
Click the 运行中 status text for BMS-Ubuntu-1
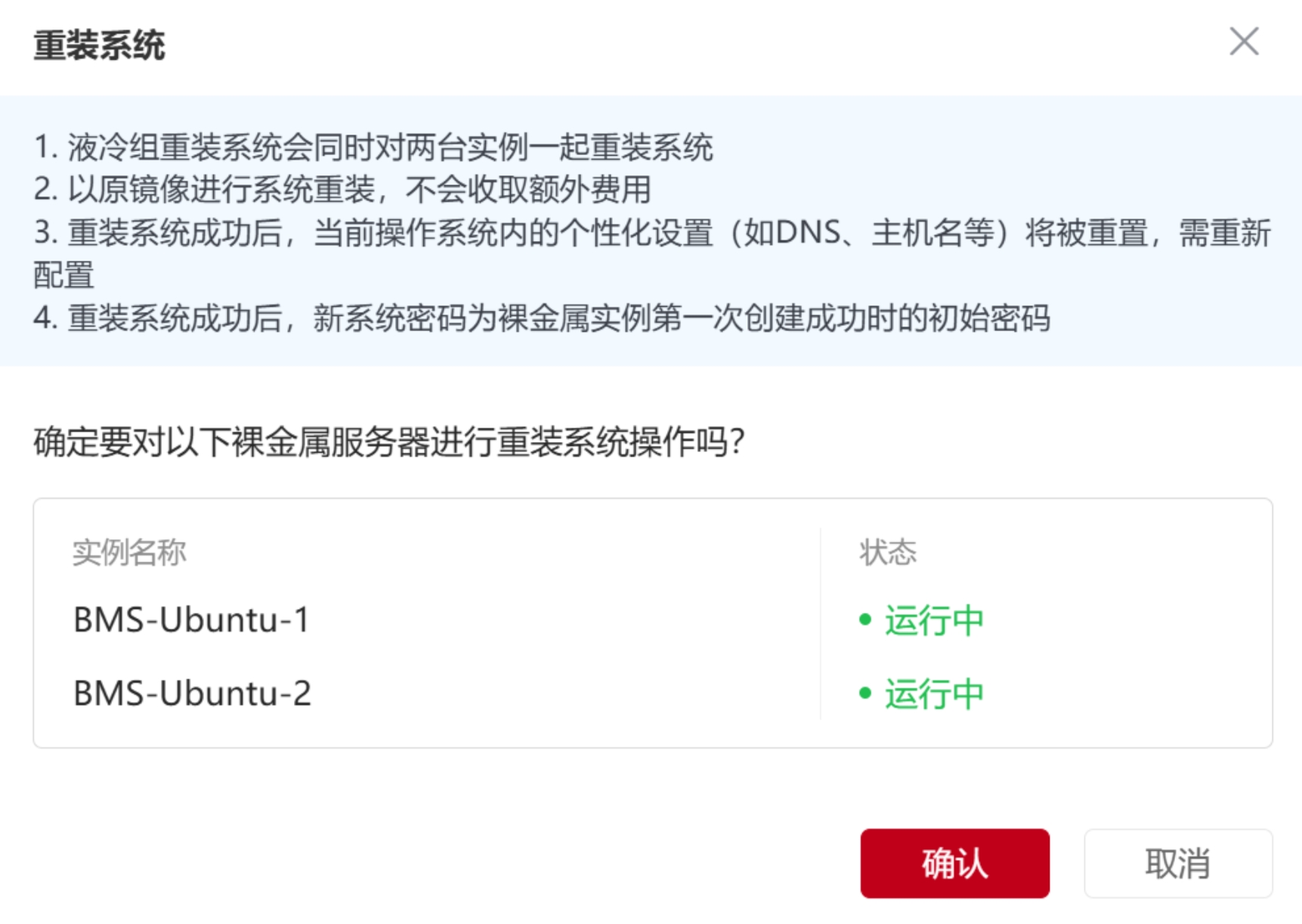pos(934,620)
